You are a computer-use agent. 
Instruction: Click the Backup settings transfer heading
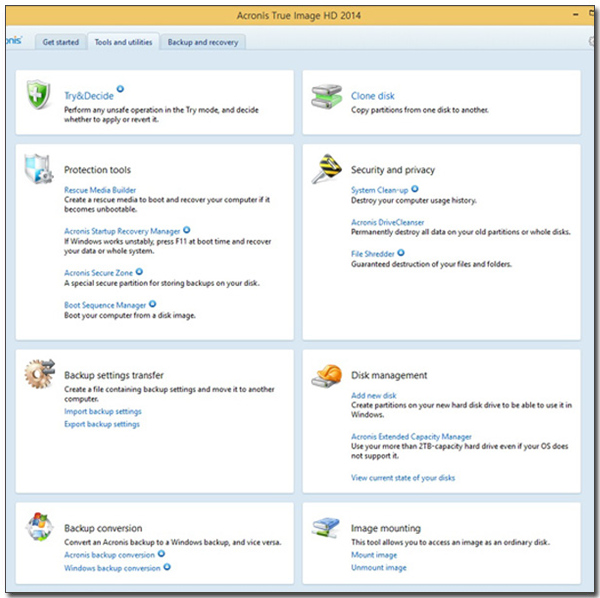coord(114,375)
